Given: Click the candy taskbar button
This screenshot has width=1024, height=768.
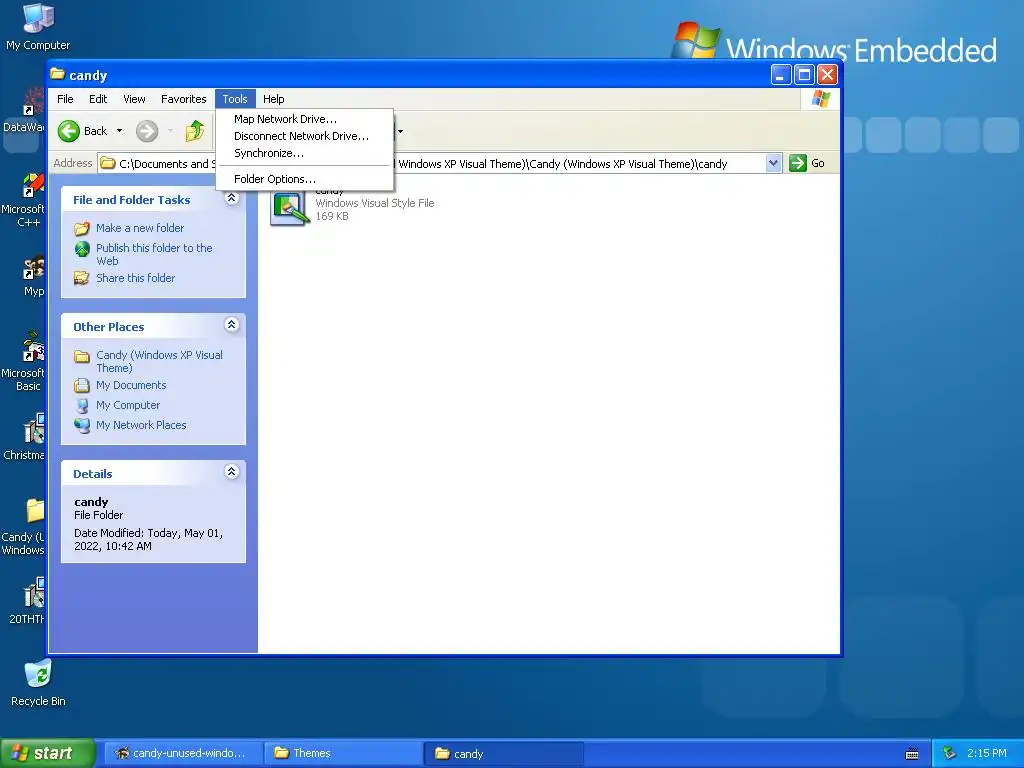Looking at the screenshot, I should [x=504, y=754].
